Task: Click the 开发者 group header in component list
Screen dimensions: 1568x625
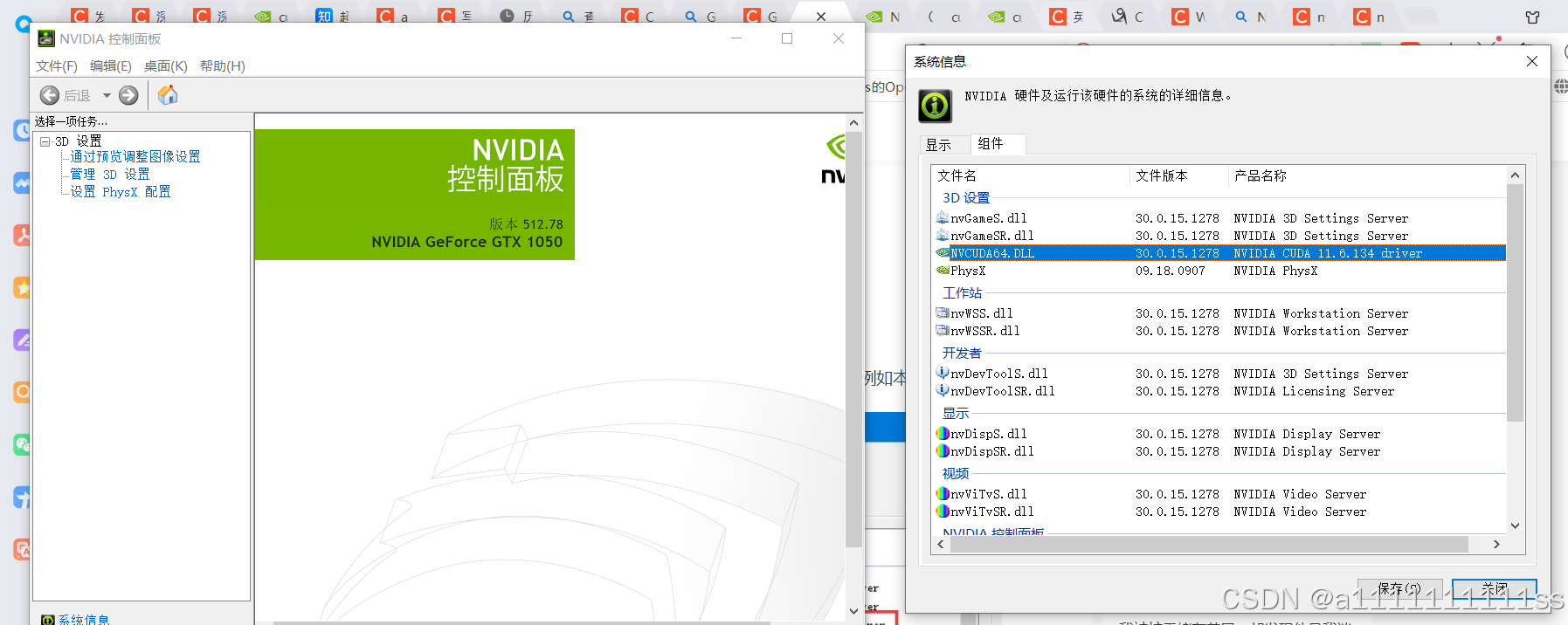Action: tap(962, 354)
